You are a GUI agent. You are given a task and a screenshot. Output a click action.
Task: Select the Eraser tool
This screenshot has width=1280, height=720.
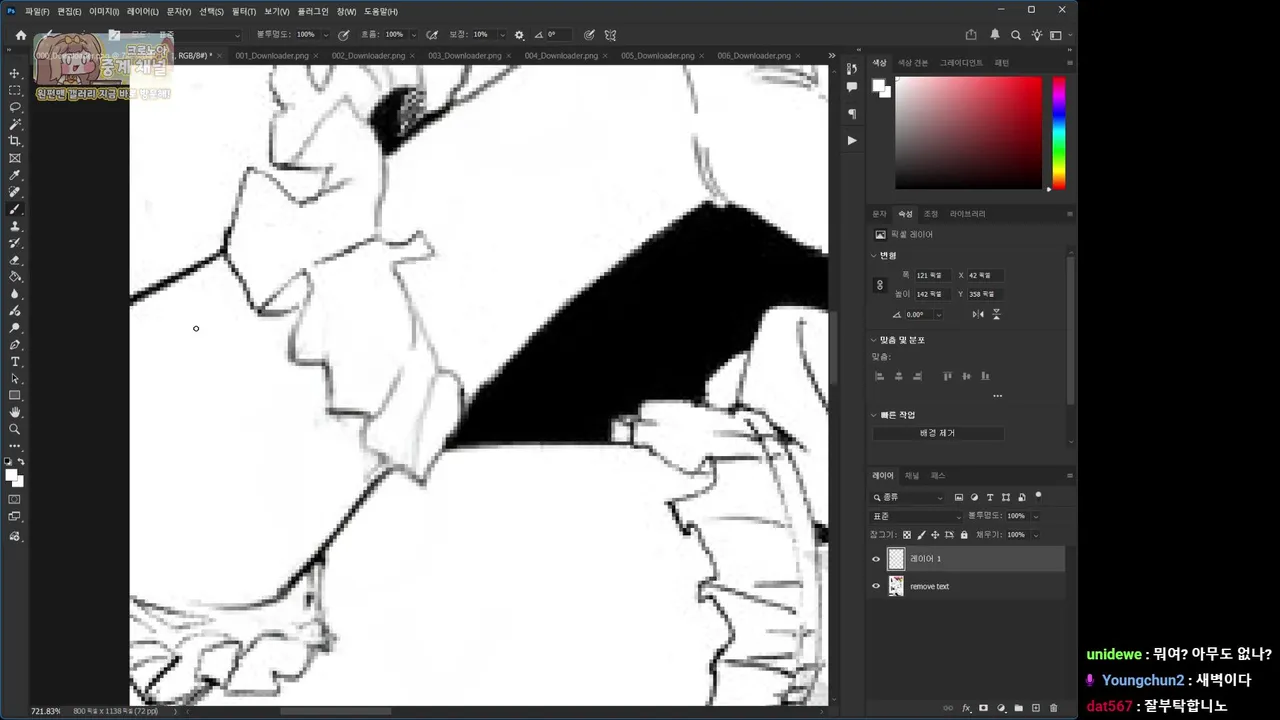15,260
